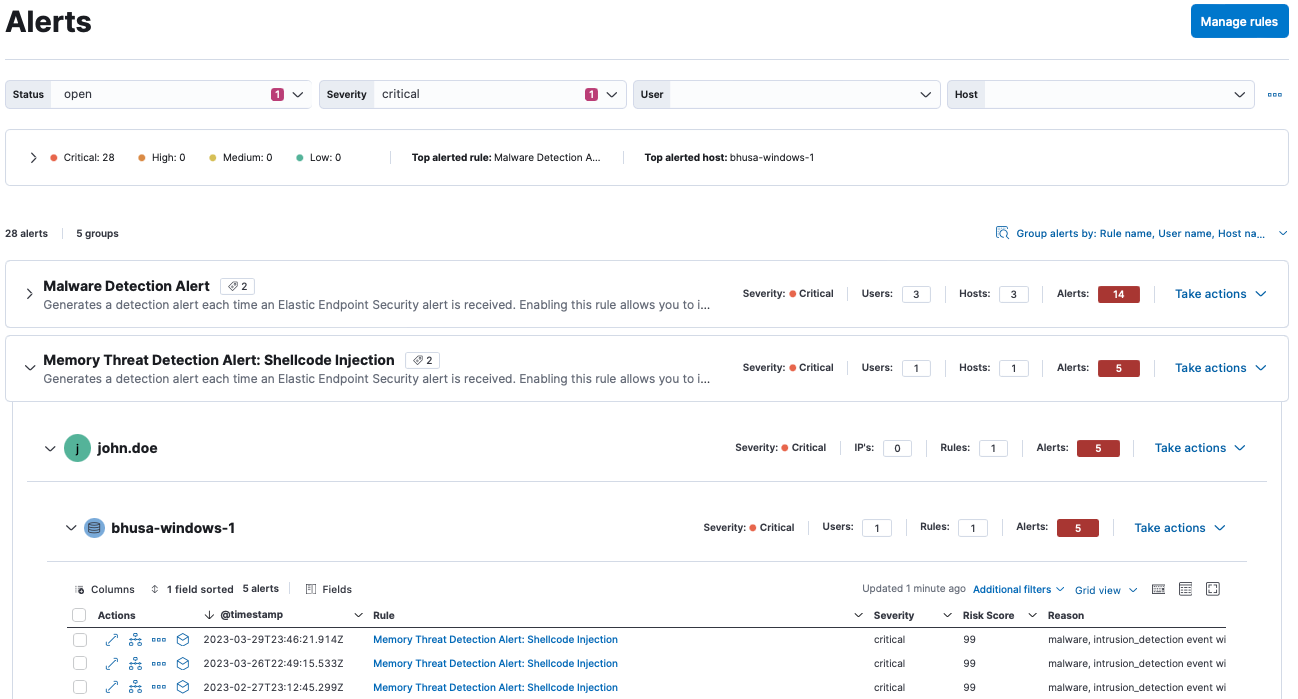The width and height of the screenshot is (1298, 699).
Task: Click the Group alerts by inspect icon
Action: 1002,233
